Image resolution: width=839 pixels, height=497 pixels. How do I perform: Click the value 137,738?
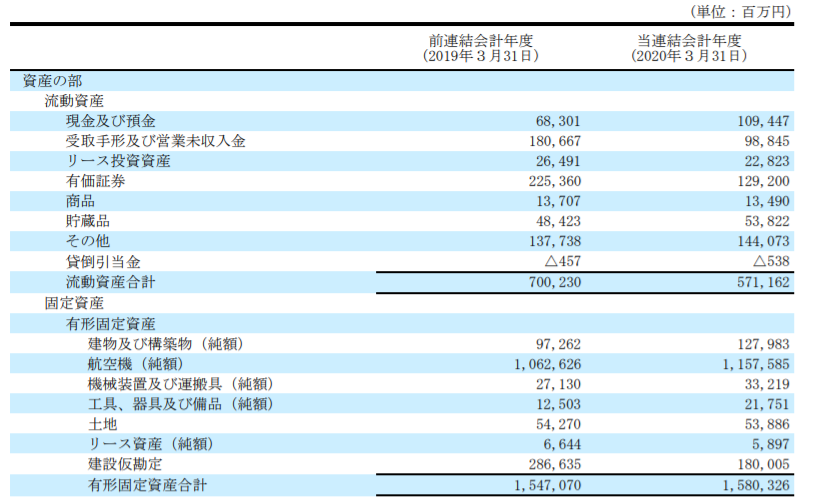coord(555,241)
